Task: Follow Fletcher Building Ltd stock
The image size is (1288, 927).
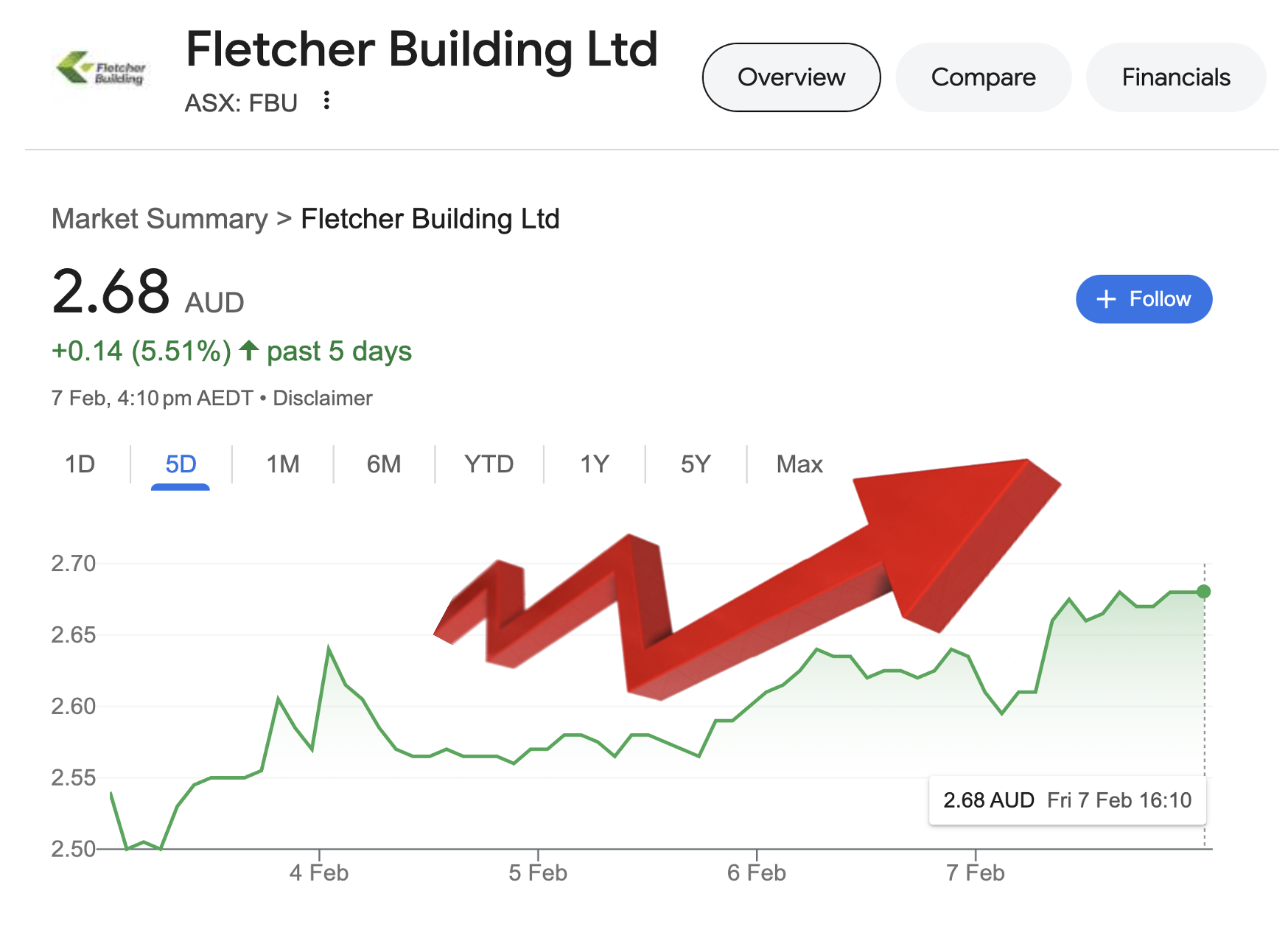Action: pos(1144,299)
